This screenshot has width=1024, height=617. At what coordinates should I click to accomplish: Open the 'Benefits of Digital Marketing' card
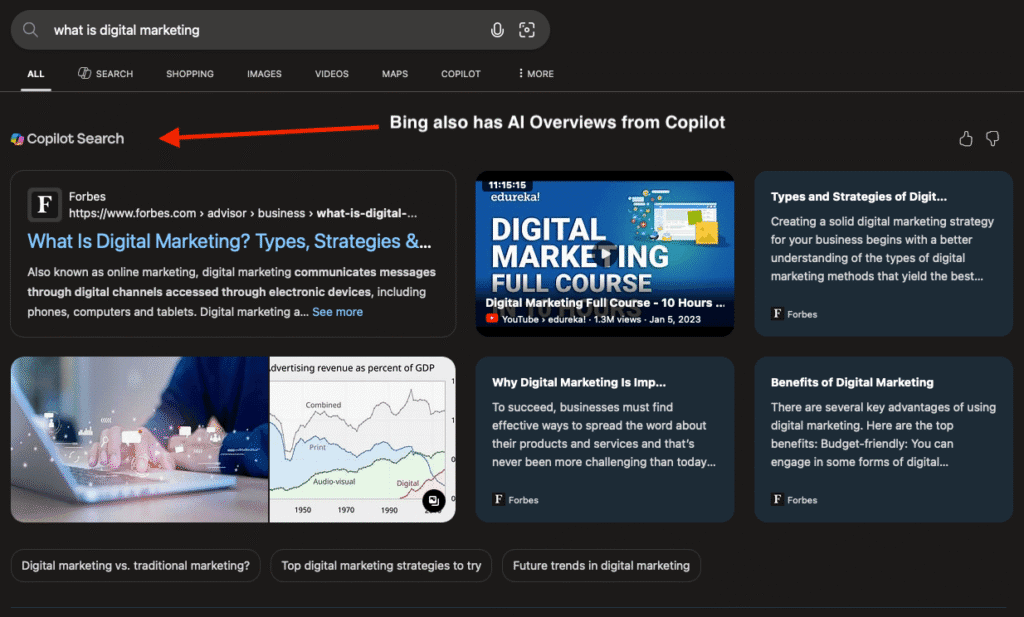click(x=883, y=438)
